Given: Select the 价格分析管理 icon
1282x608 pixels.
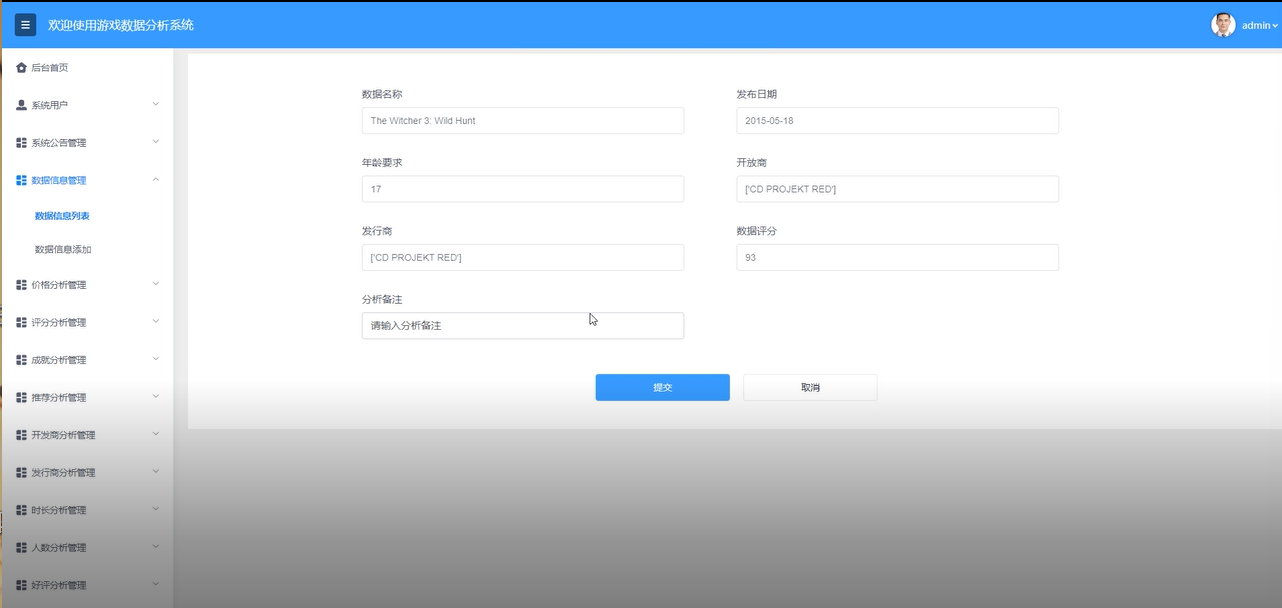Looking at the screenshot, I should coord(21,284).
